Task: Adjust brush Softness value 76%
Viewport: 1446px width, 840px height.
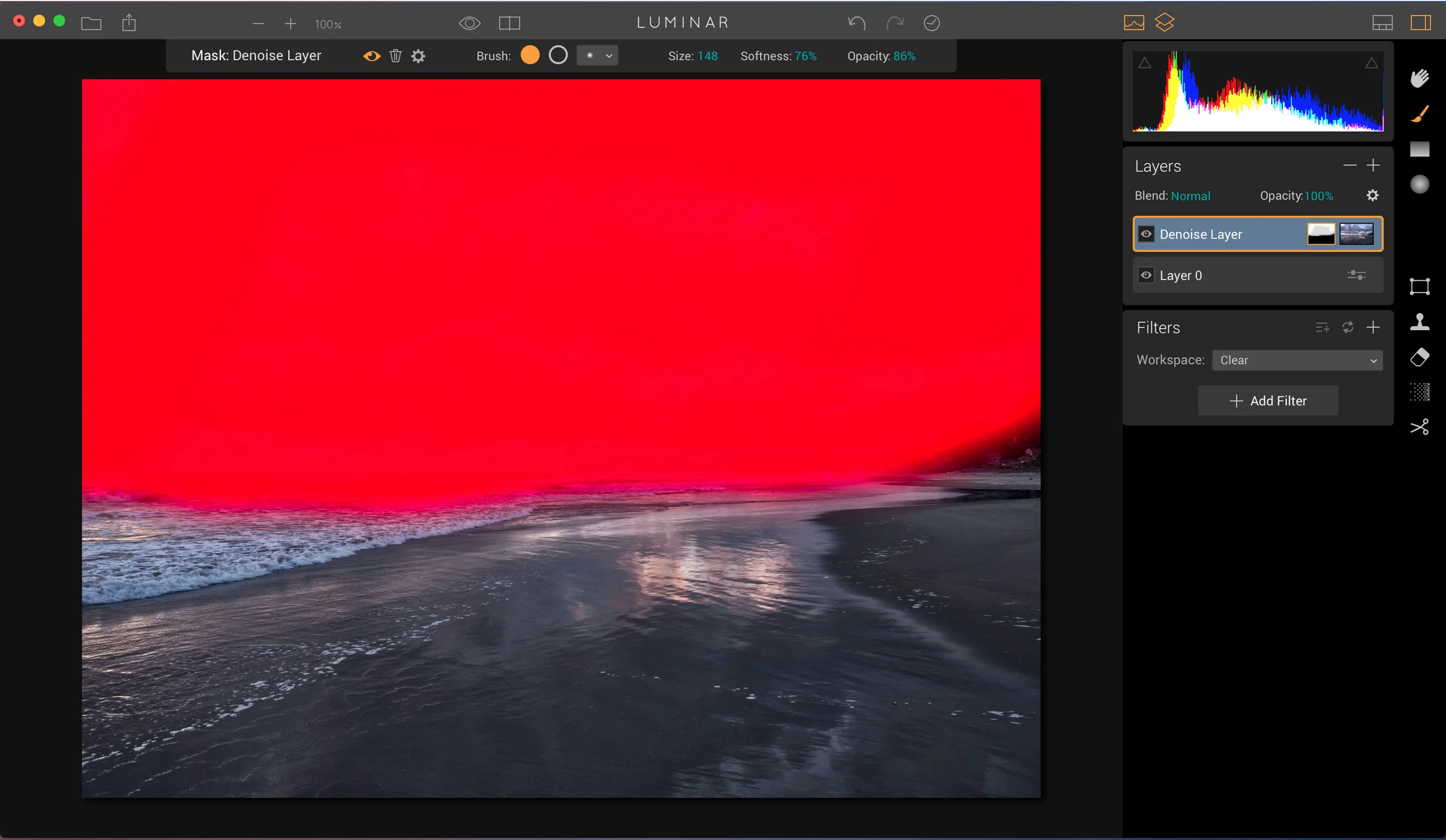Action: pyautogui.click(x=806, y=56)
